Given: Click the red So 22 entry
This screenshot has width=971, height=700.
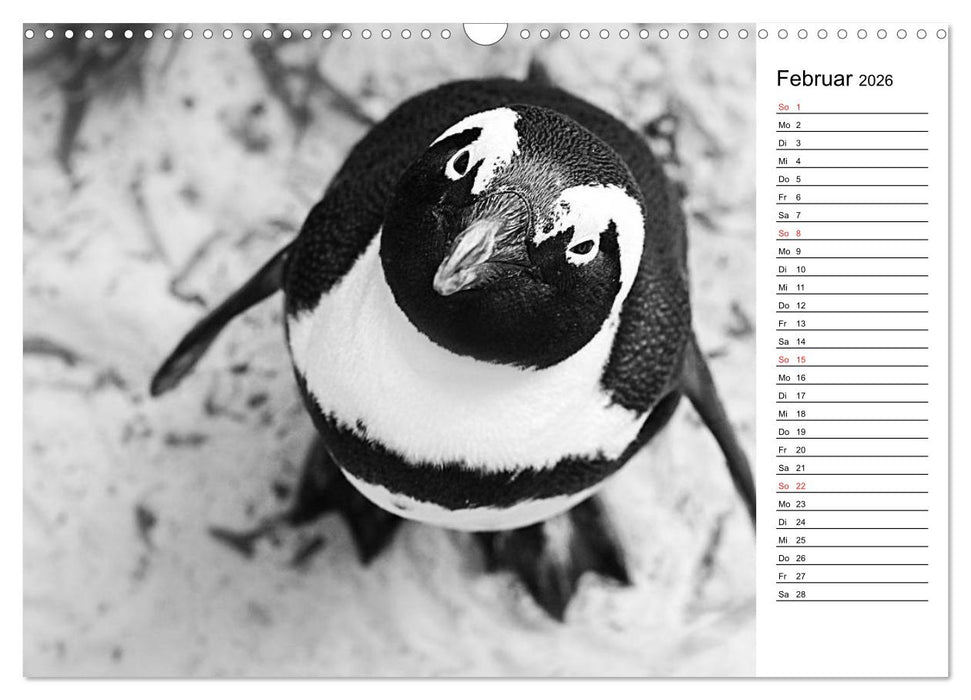Looking at the screenshot, I should [851, 486].
